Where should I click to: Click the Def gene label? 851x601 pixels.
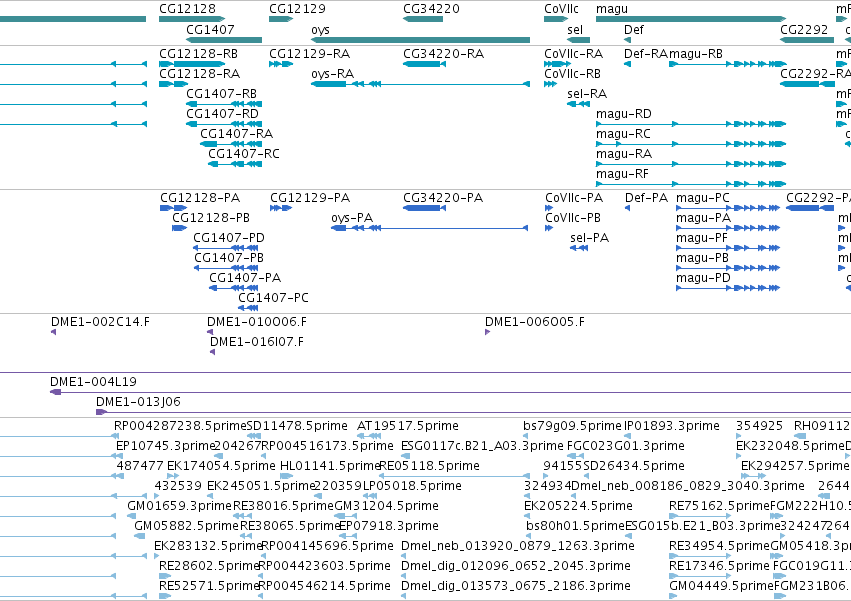[x=634, y=29]
